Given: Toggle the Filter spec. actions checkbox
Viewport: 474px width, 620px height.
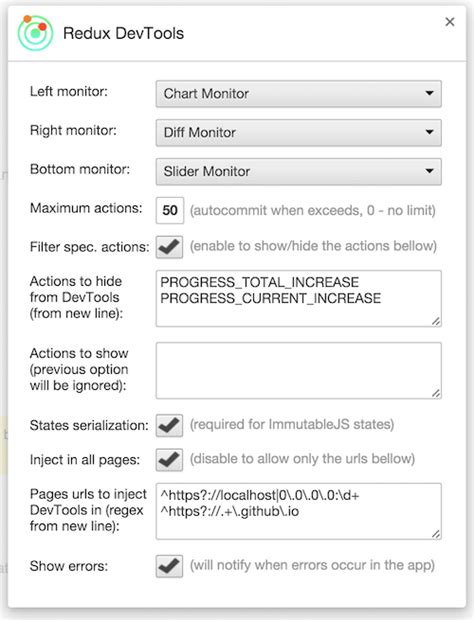Looking at the screenshot, I should (169, 247).
